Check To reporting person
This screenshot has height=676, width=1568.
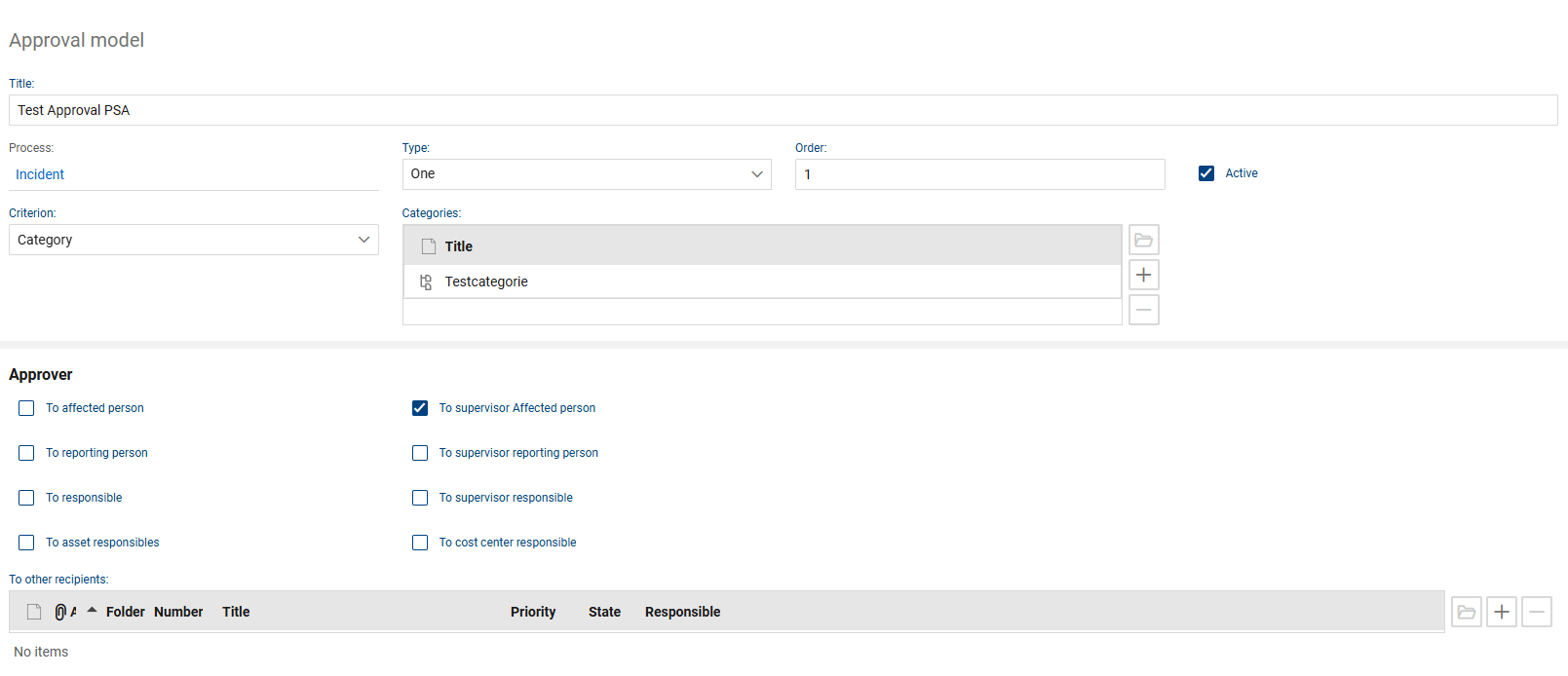click(26, 453)
